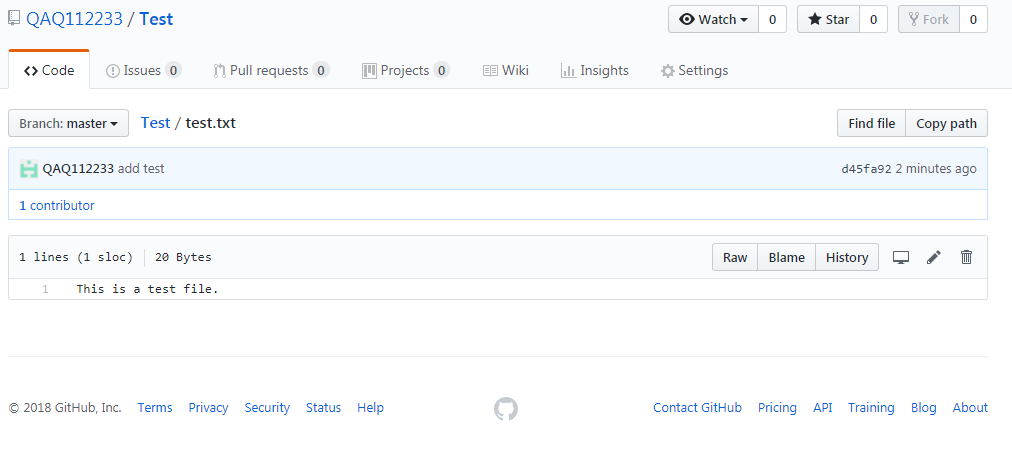The height and width of the screenshot is (454, 1012).
Task: Click the Copy path button
Action: coord(946,123)
